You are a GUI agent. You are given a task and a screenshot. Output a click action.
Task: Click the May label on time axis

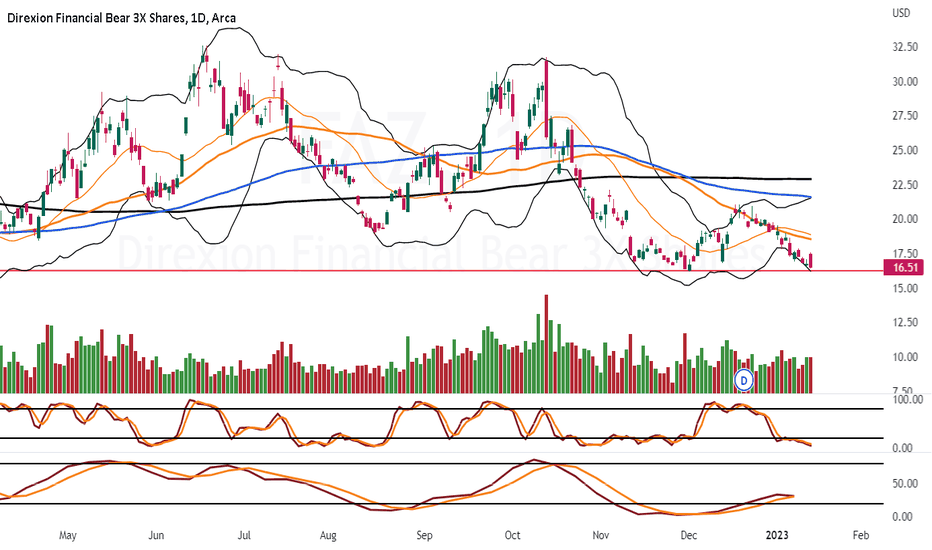68,535
